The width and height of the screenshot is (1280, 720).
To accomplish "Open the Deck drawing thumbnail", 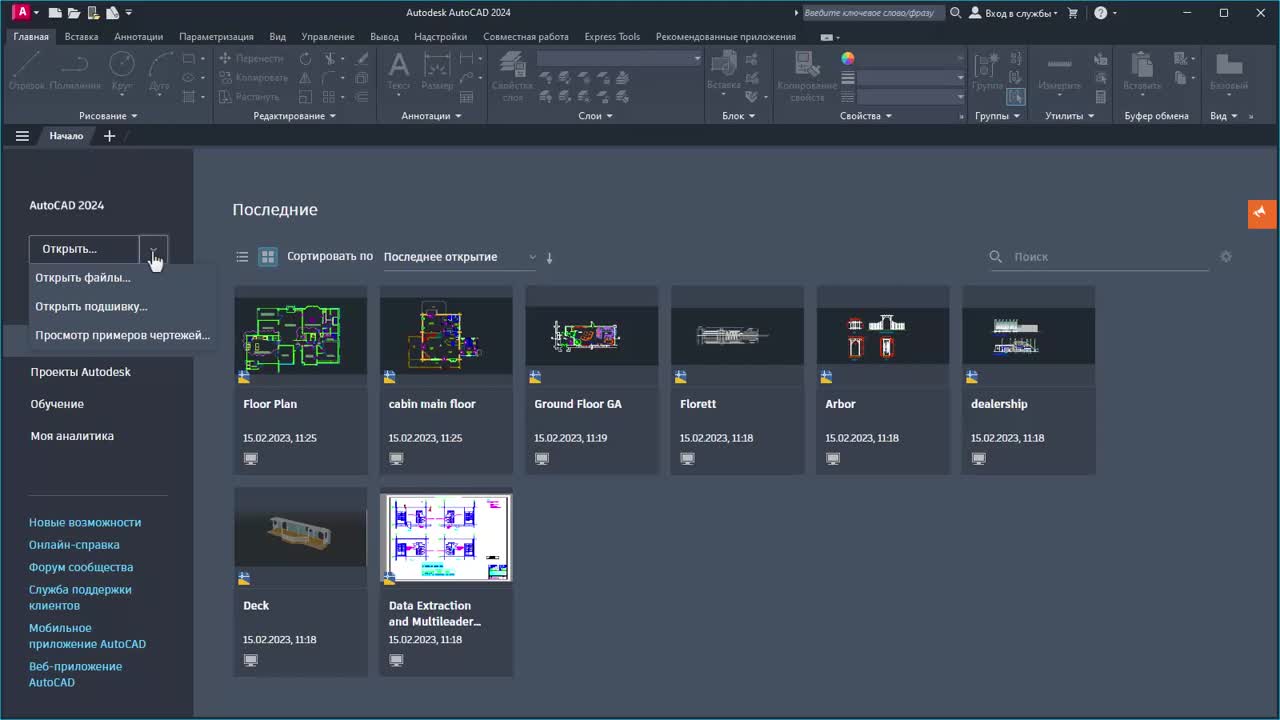I will 300,537.
